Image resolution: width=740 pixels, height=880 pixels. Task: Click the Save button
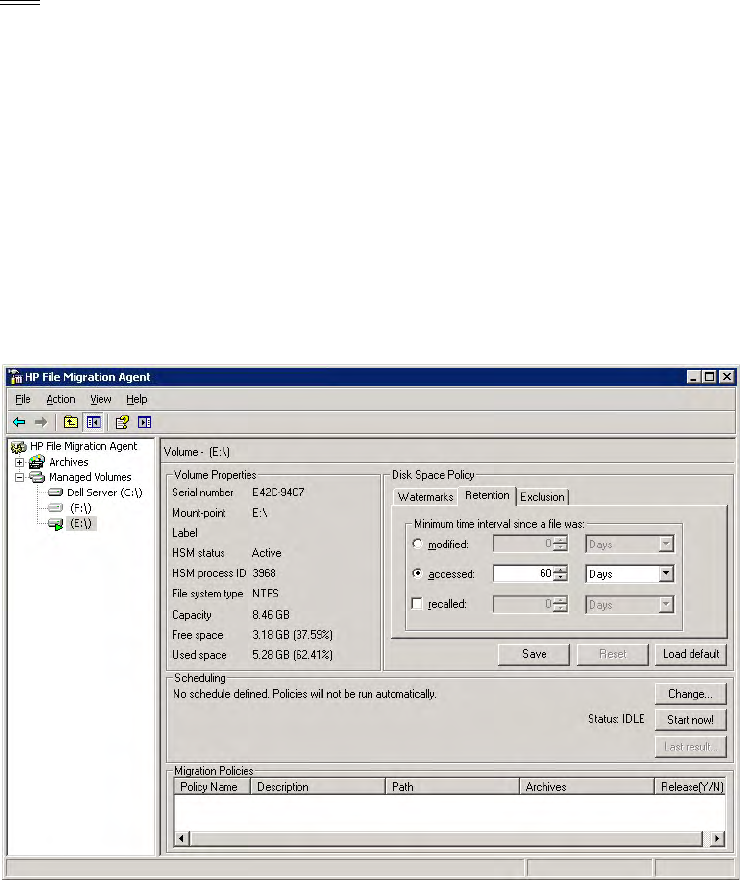[x=534, y=654]
